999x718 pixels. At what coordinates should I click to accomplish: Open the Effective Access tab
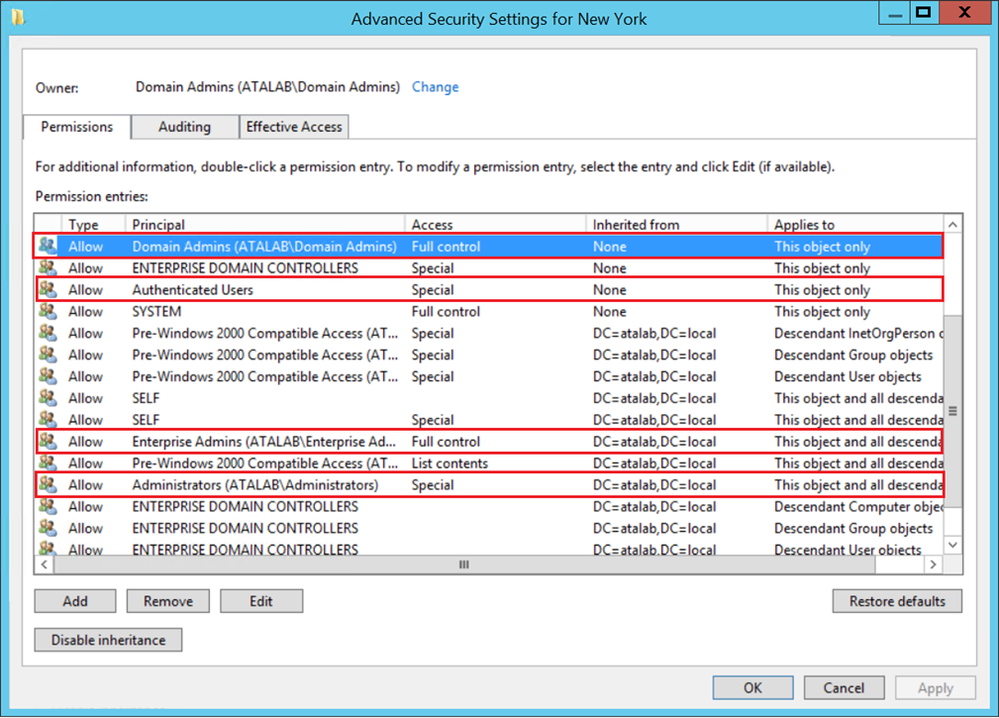[x=294, y=127]
